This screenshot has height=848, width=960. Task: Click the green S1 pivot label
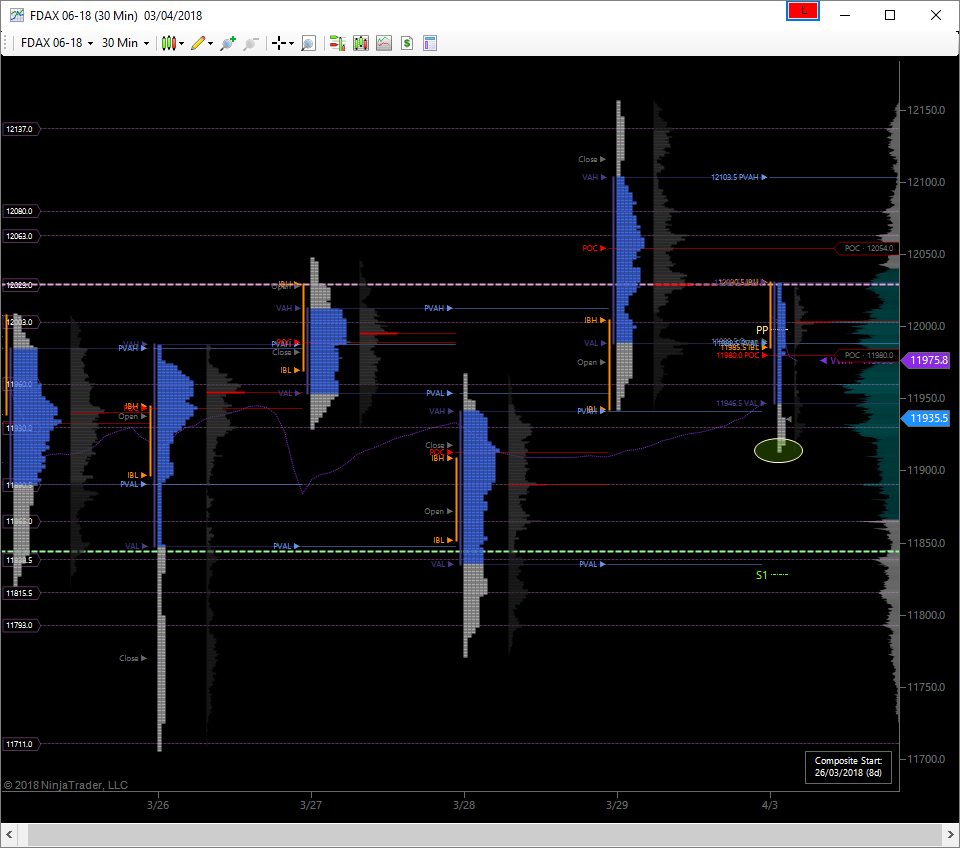(x=761, y=575)
